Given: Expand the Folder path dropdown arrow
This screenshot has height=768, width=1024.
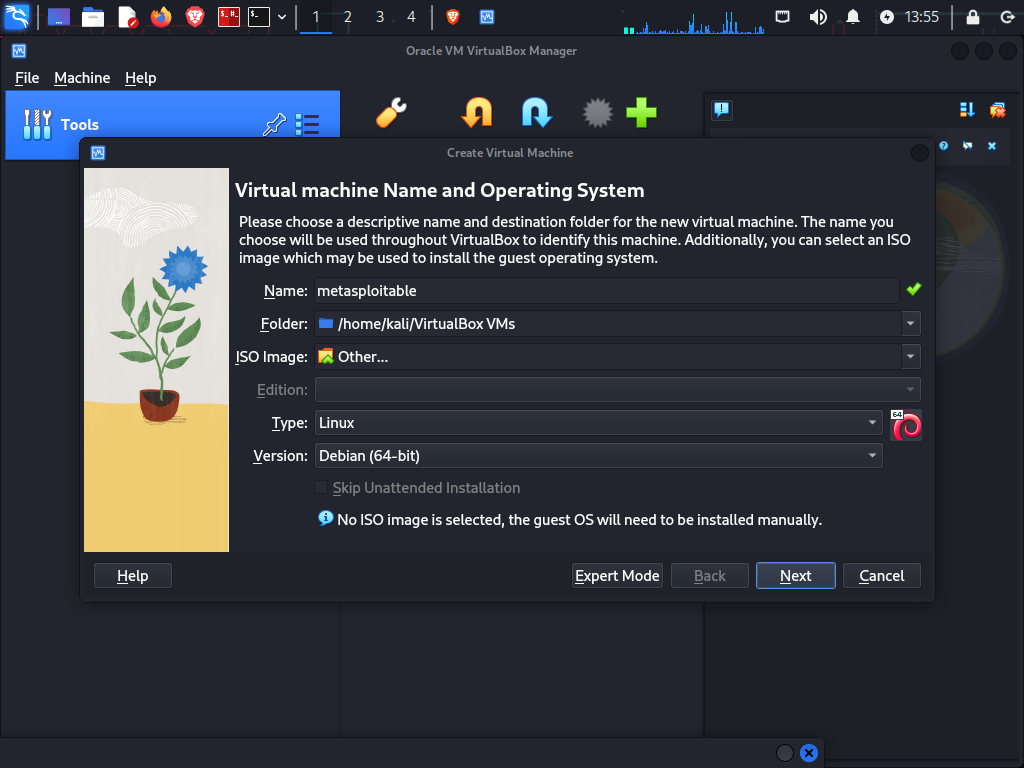Looking at the screenshot, I should click(x=910, y=324).
